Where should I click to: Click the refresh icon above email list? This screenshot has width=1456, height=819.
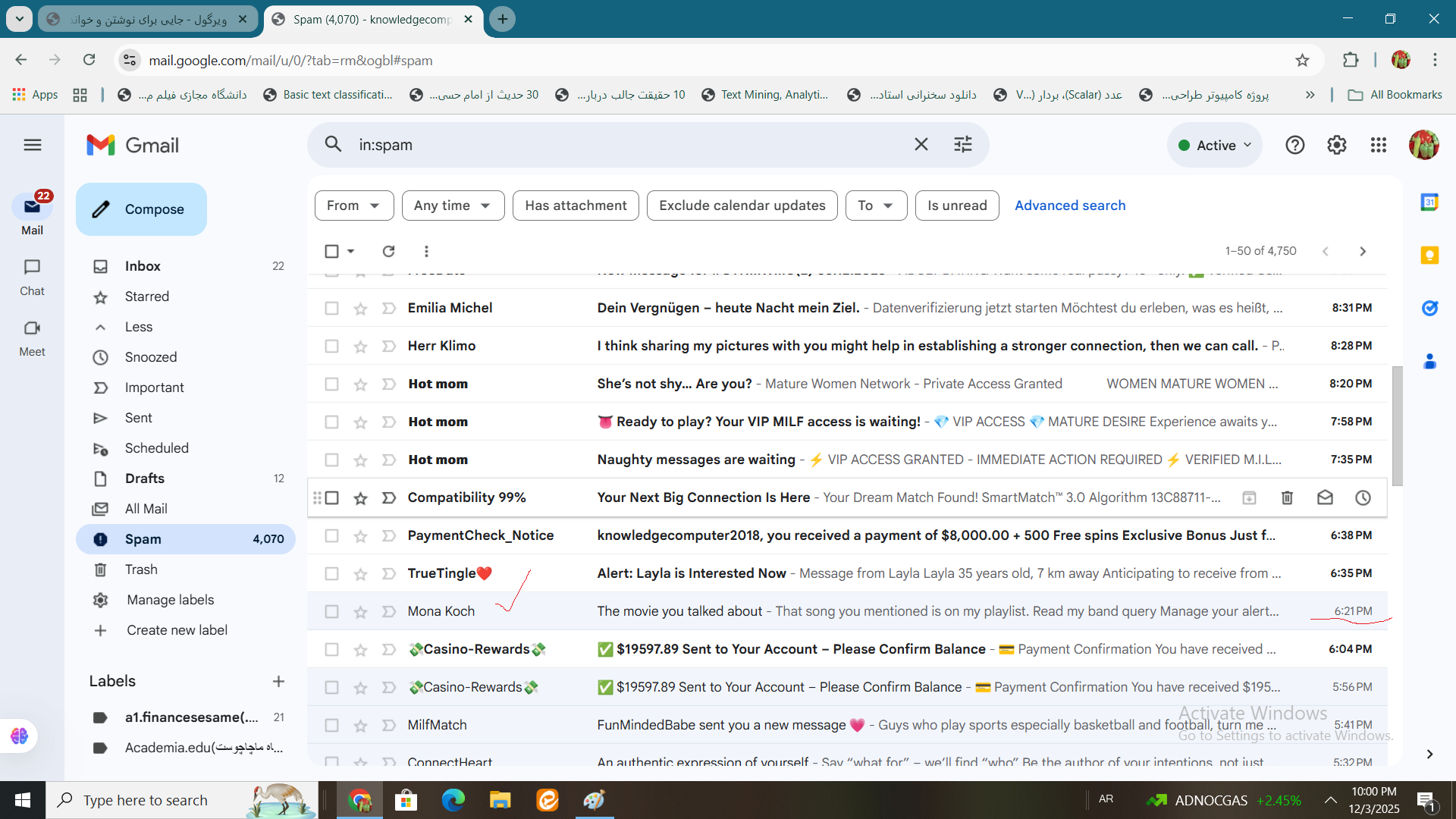tap(388, 251)
